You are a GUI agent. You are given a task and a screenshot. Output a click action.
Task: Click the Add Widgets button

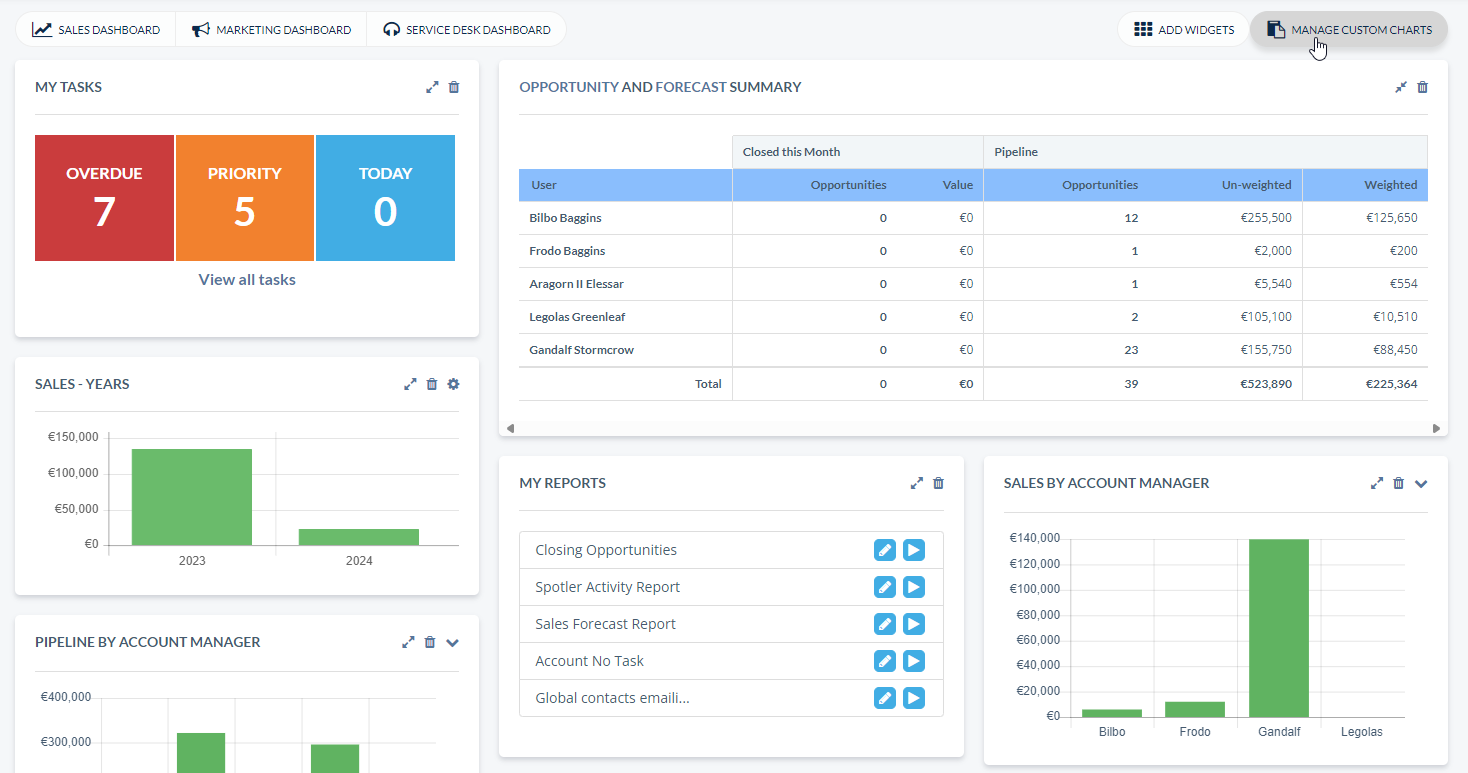pos(1183,30)
